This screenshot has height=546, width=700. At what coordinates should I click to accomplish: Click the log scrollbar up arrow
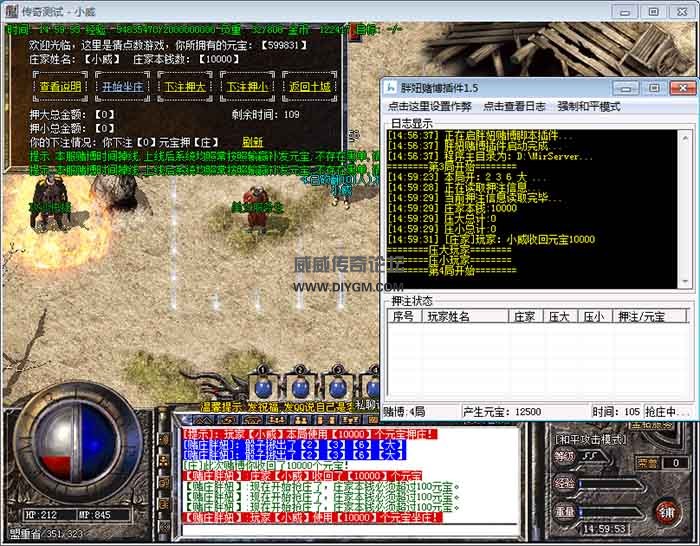pyautogui.click(x=685, y=138)
